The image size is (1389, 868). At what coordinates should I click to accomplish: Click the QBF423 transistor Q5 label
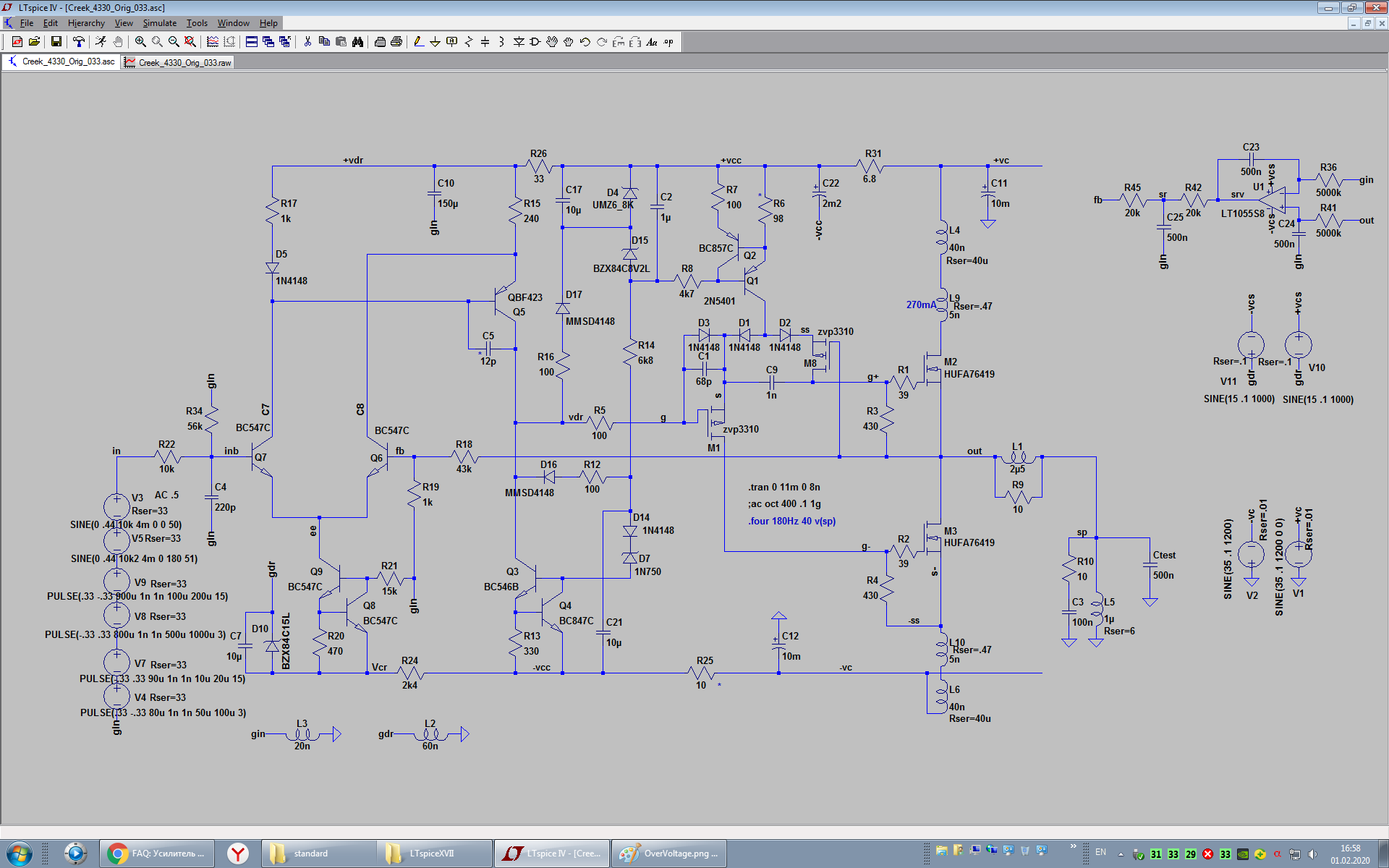tap(525, 297)
